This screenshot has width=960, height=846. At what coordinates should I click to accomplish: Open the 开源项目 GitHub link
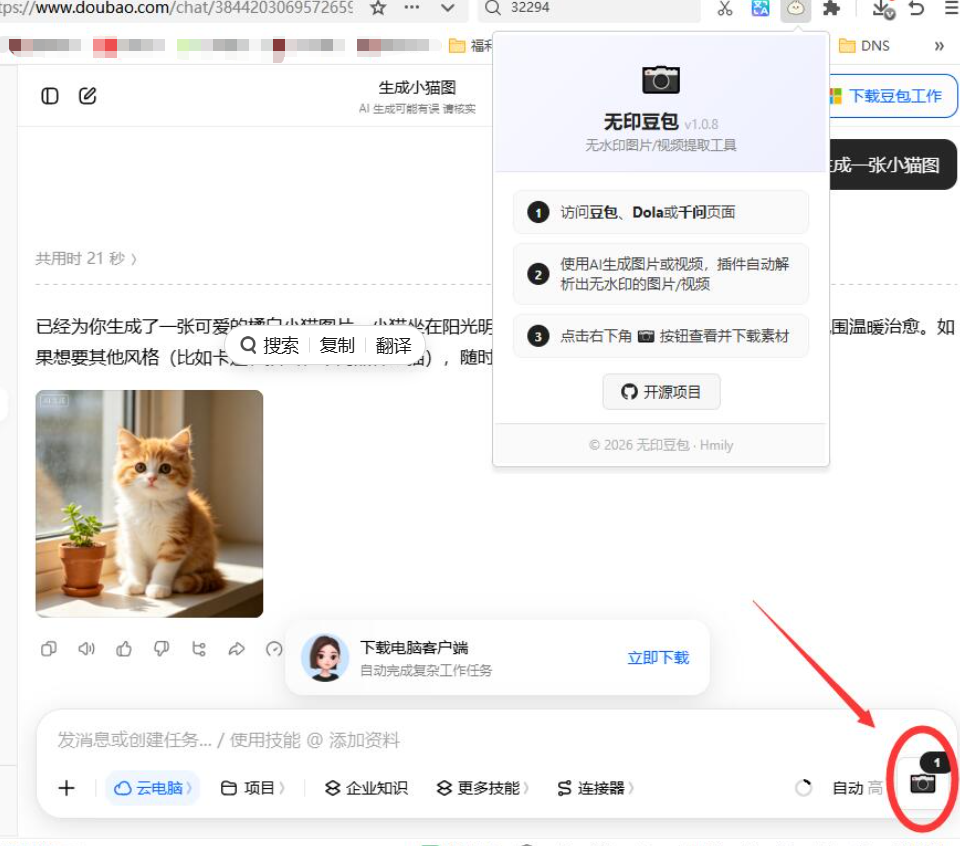point(661,392)
